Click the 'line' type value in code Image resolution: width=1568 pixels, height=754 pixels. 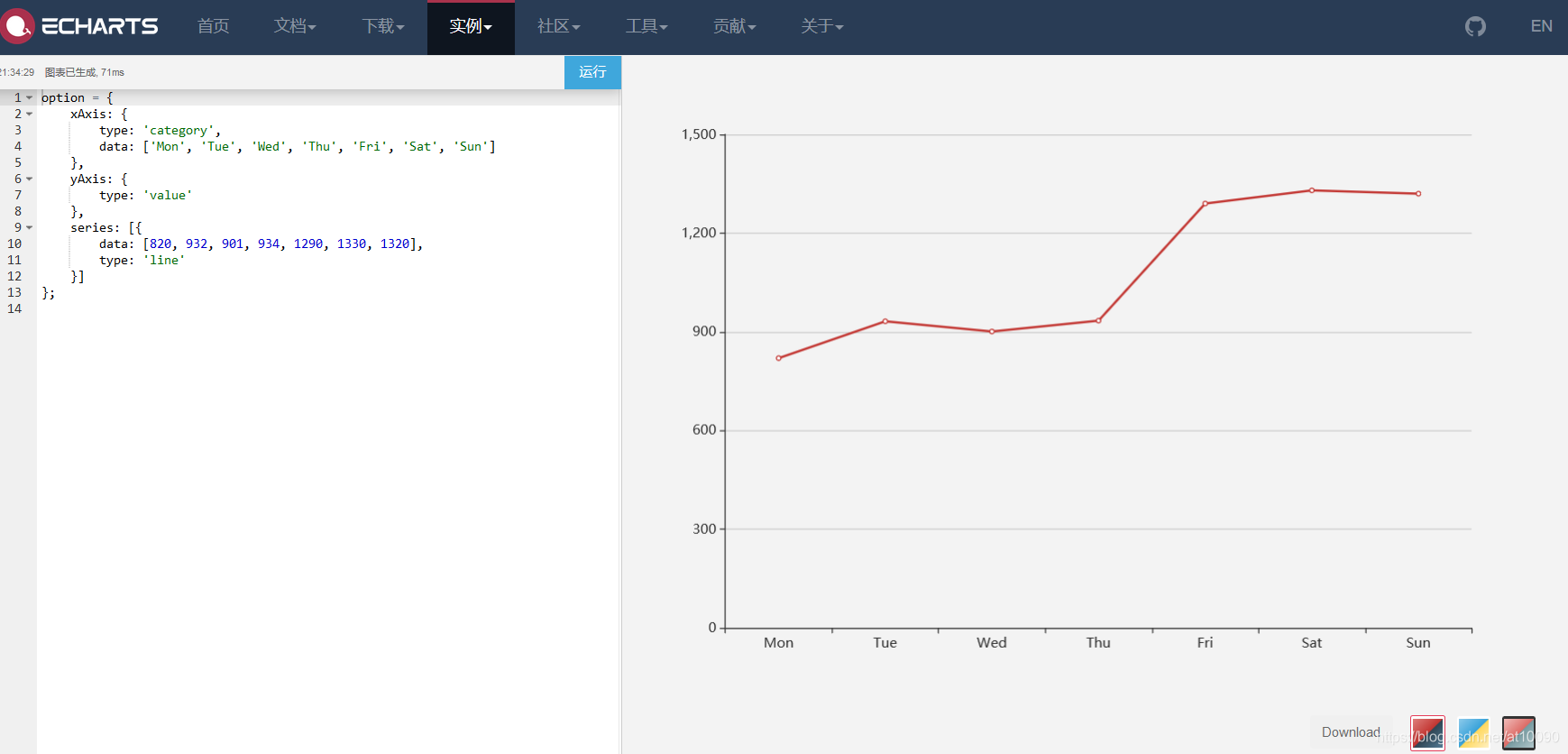coord(164,260)
